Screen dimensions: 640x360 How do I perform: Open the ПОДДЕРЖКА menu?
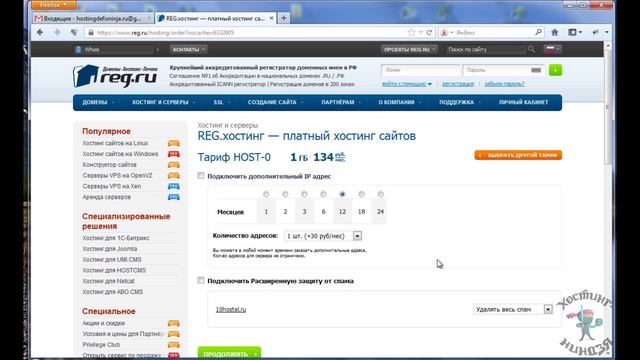tap(460, 102)
